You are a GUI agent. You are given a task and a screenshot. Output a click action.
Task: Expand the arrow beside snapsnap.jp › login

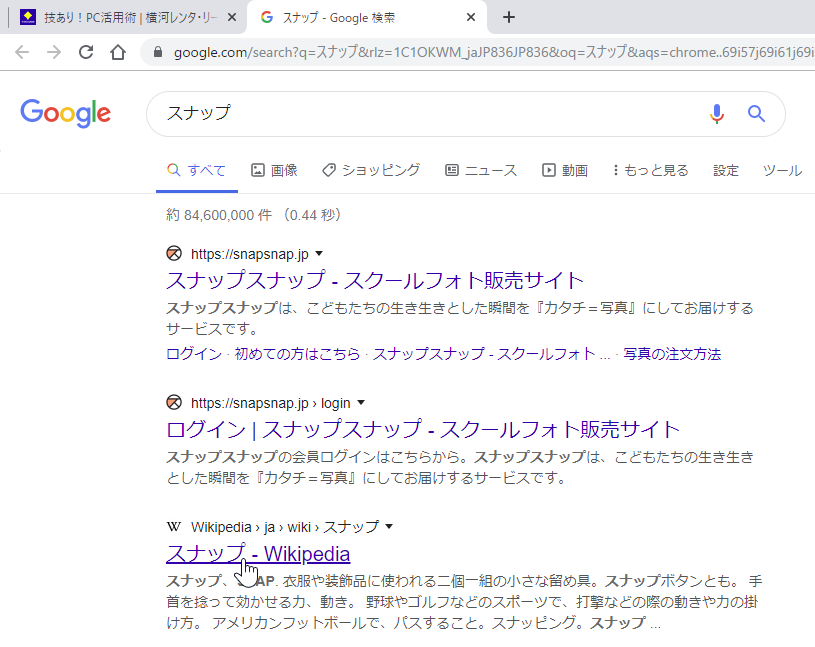(x=361, y=403)
